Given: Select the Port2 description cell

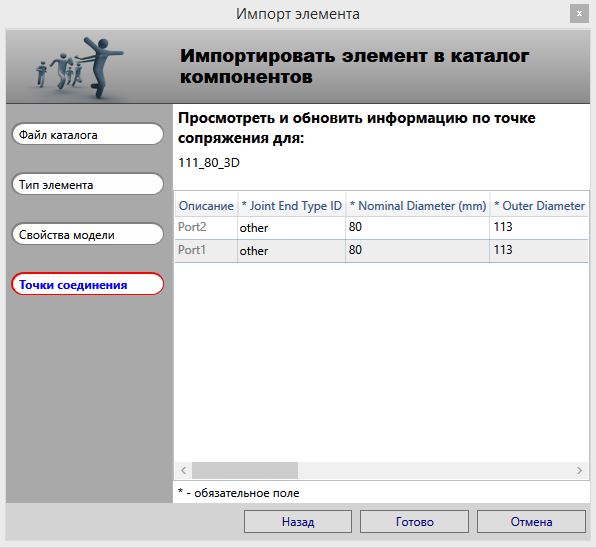Looking at the screenshot, I should (x=206, y=227).
